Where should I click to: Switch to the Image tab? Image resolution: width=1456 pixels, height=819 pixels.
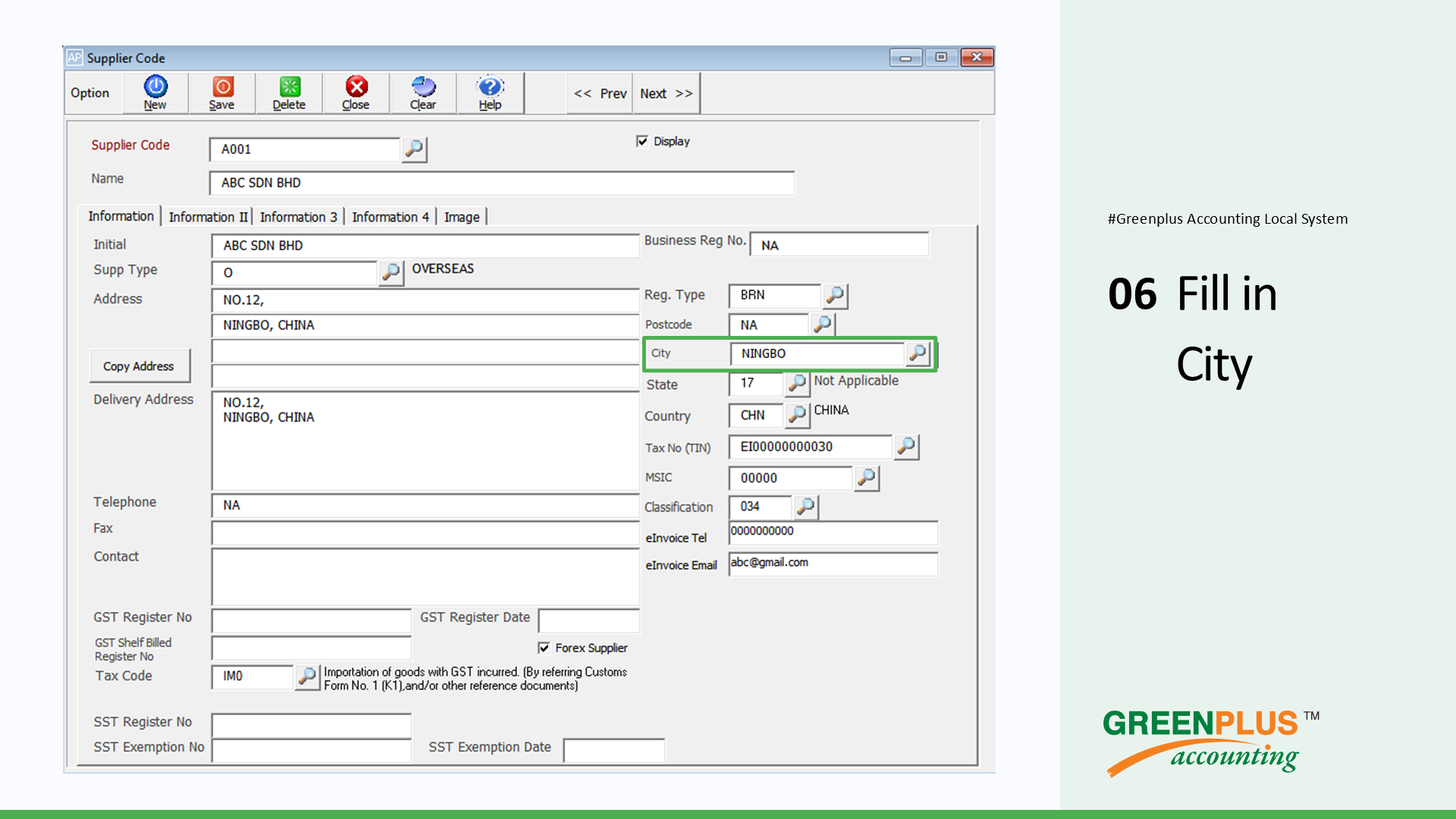(462, 217)
